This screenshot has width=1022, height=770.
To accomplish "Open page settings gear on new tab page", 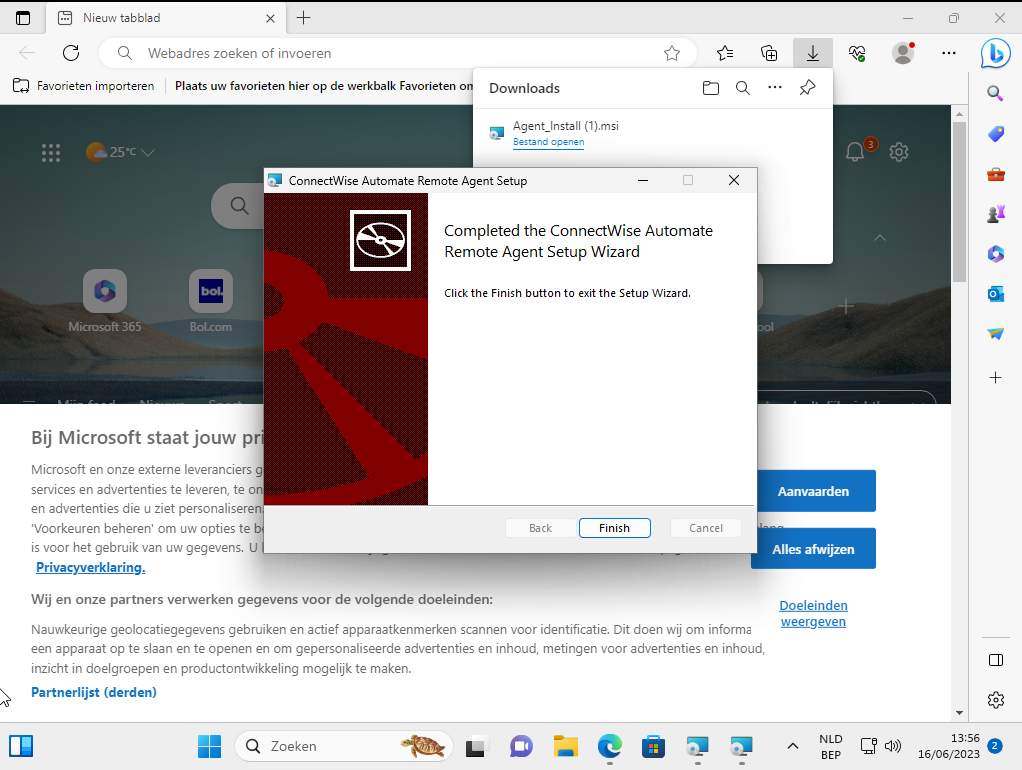I will coord(899,152).
